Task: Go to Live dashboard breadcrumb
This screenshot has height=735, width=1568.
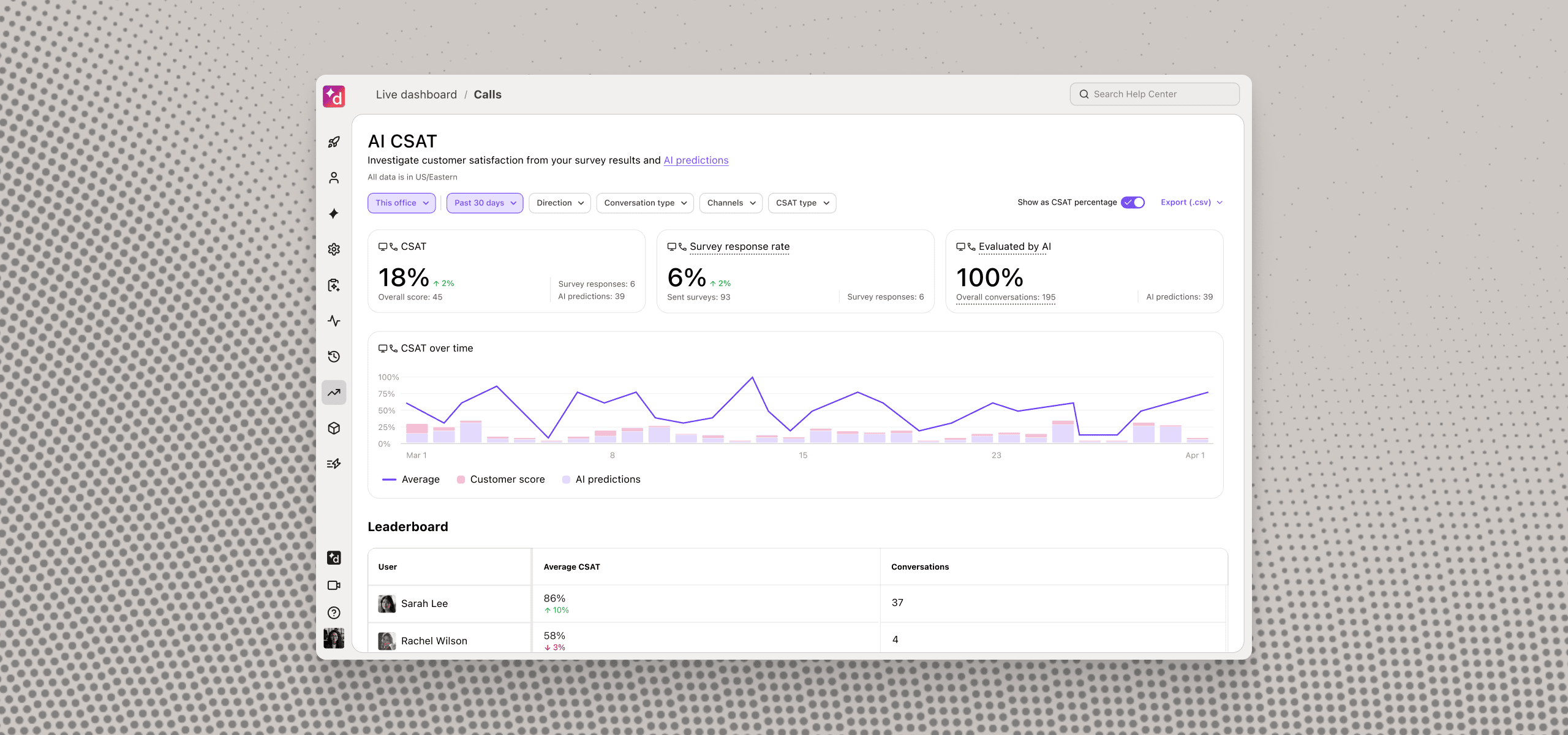Action: (417, 95)
